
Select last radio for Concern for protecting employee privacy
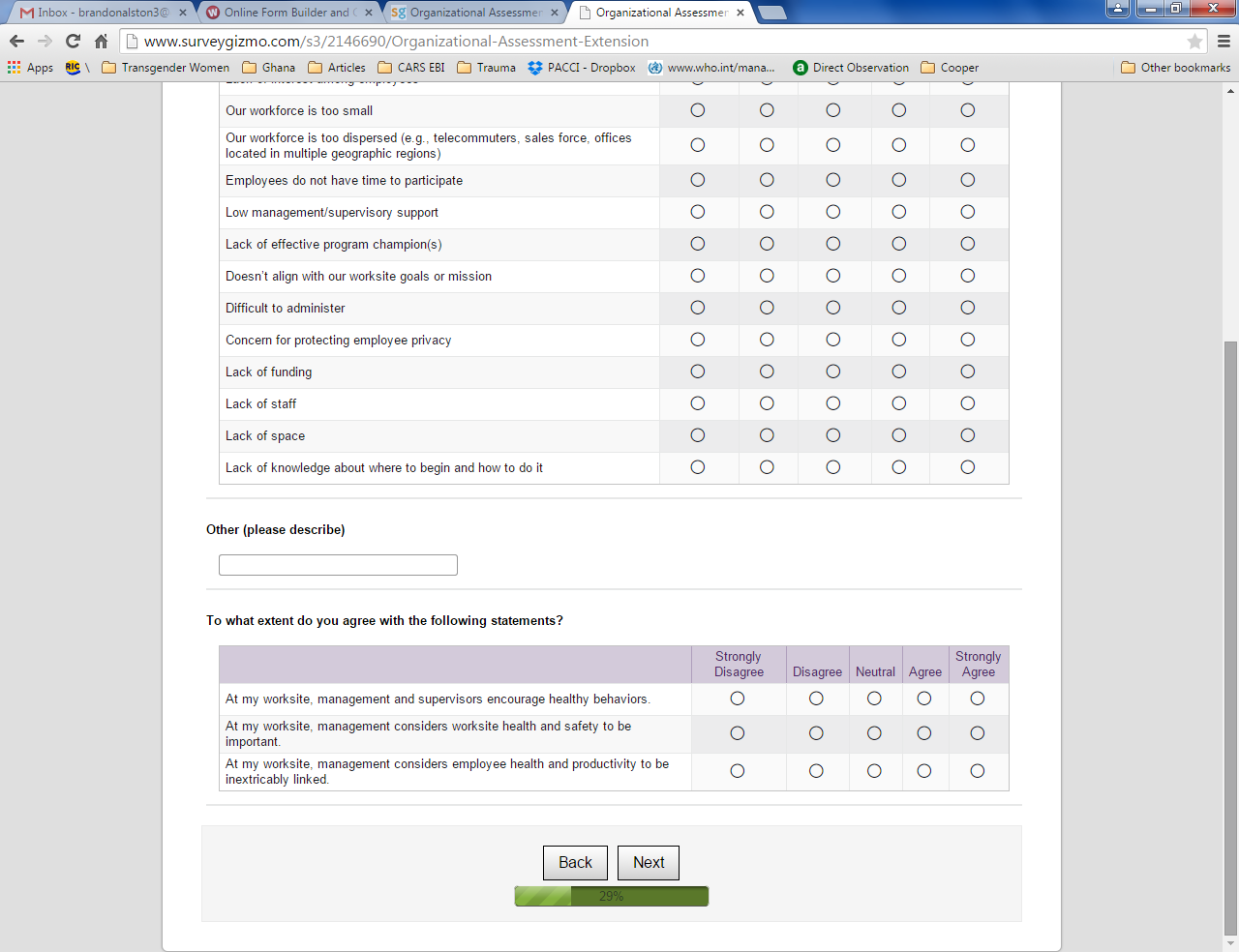pyautogui.click(x=968, y=340)
